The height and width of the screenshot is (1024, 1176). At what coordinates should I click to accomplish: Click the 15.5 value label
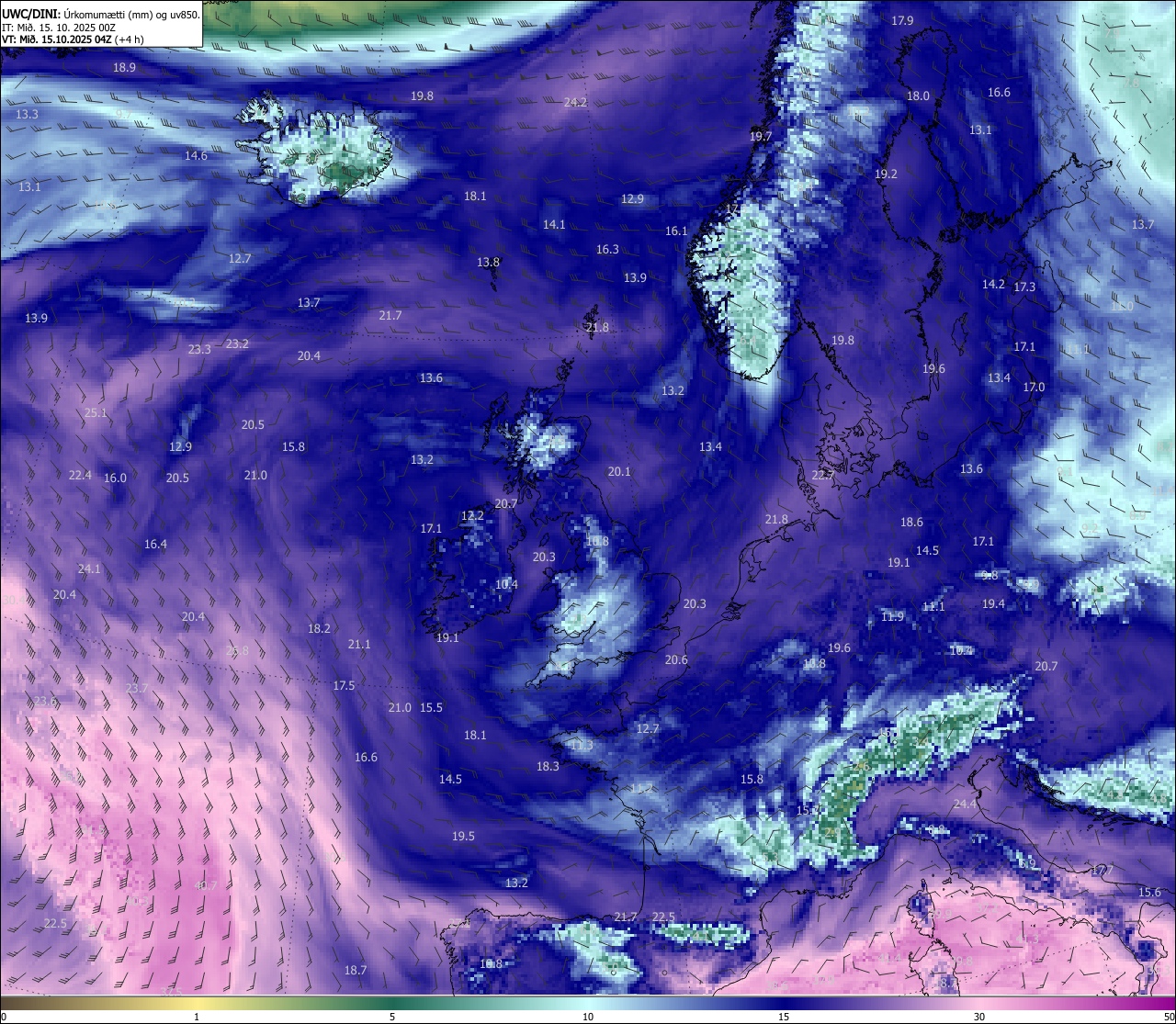[x=431, y=707]
